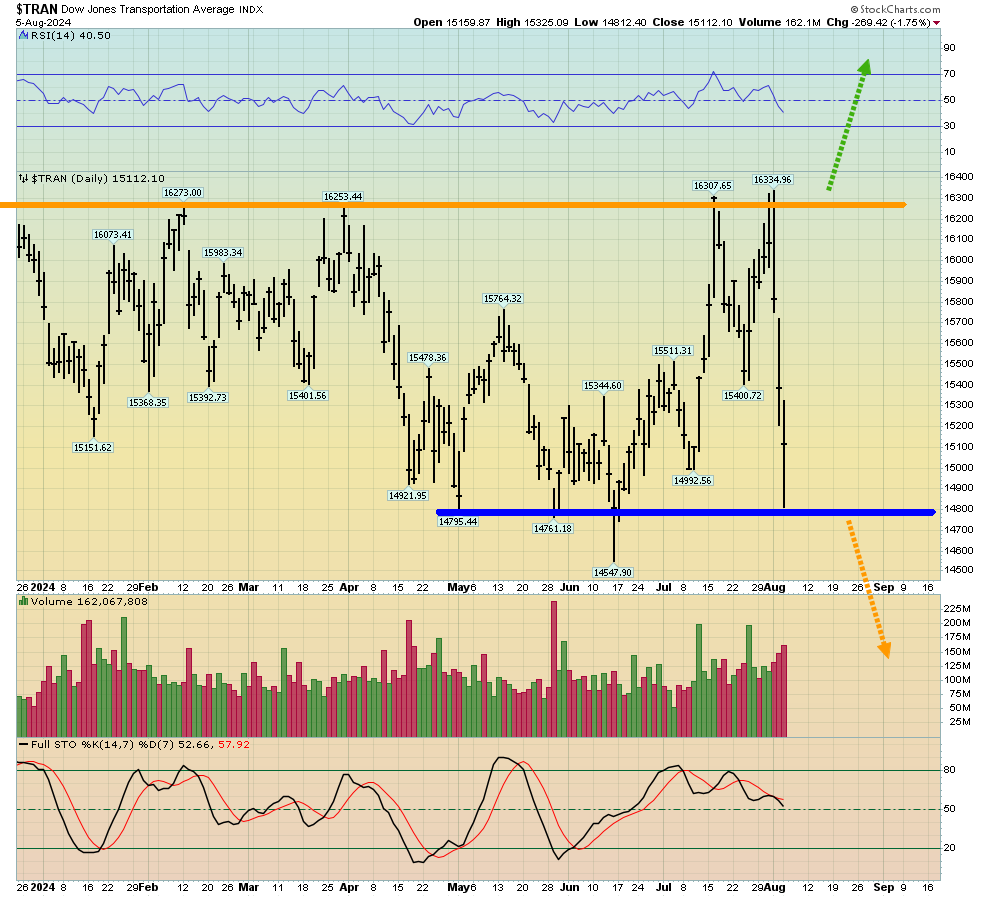Click the Volume legend icon

(23, 602)
